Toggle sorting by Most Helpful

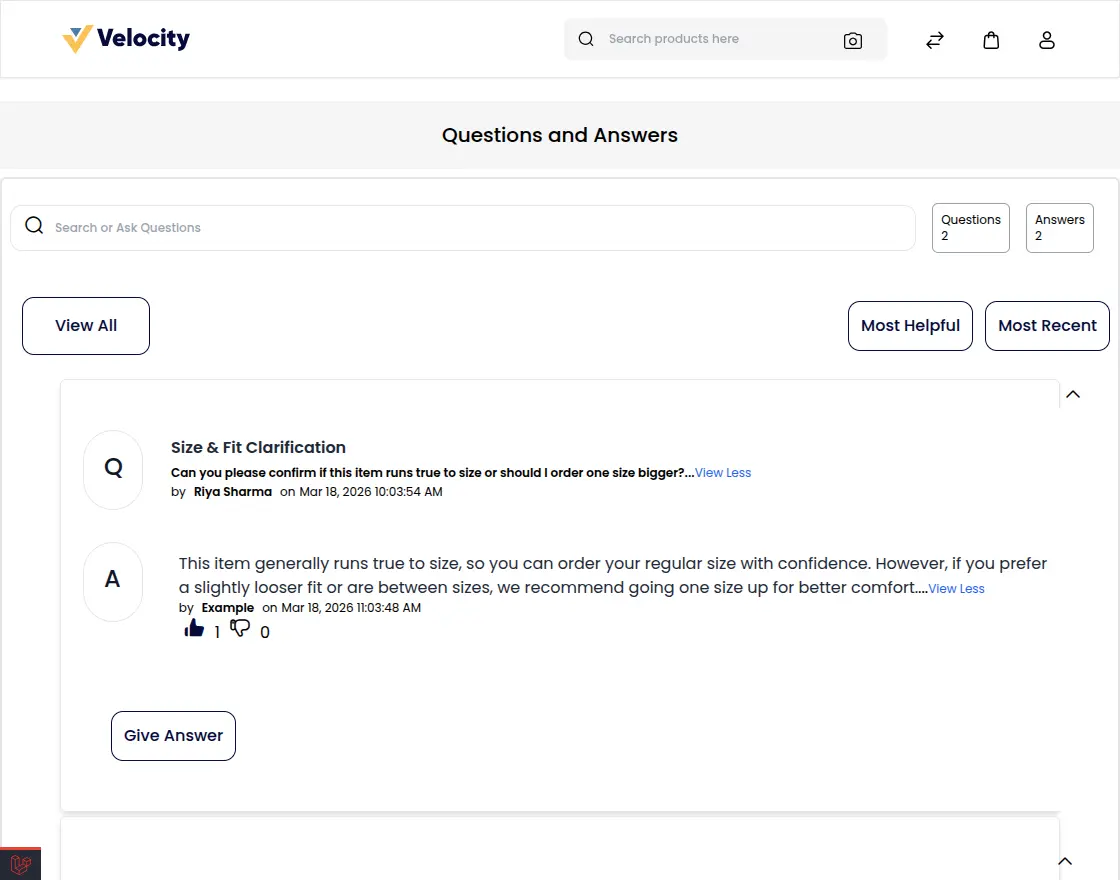910,325
